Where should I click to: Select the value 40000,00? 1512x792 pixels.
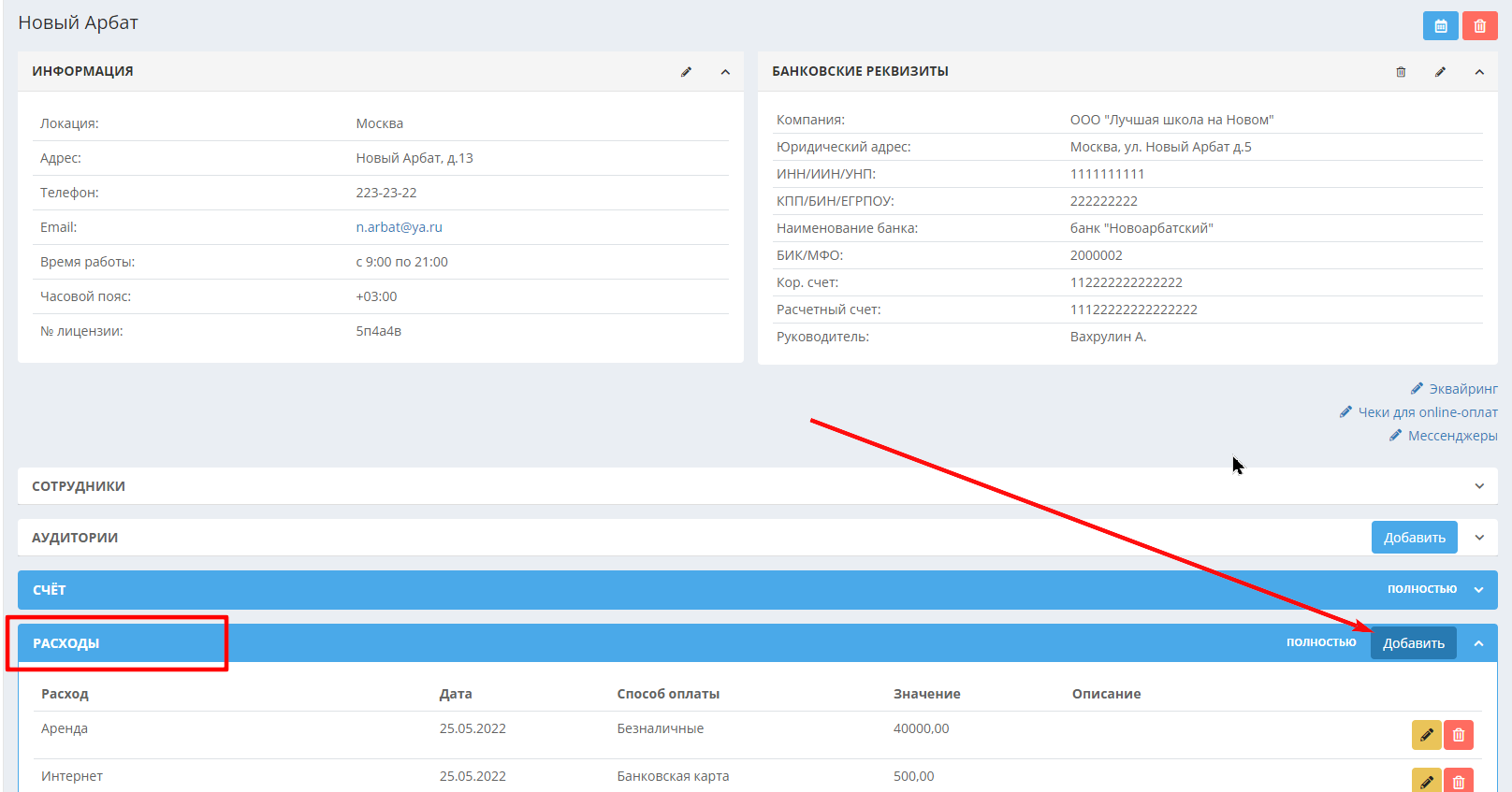point(921,728)
